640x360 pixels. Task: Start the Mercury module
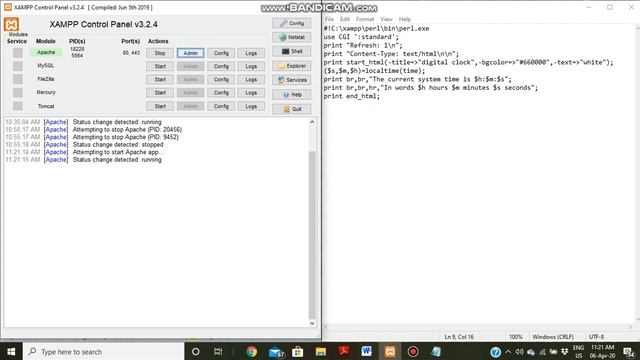(160, 93)
